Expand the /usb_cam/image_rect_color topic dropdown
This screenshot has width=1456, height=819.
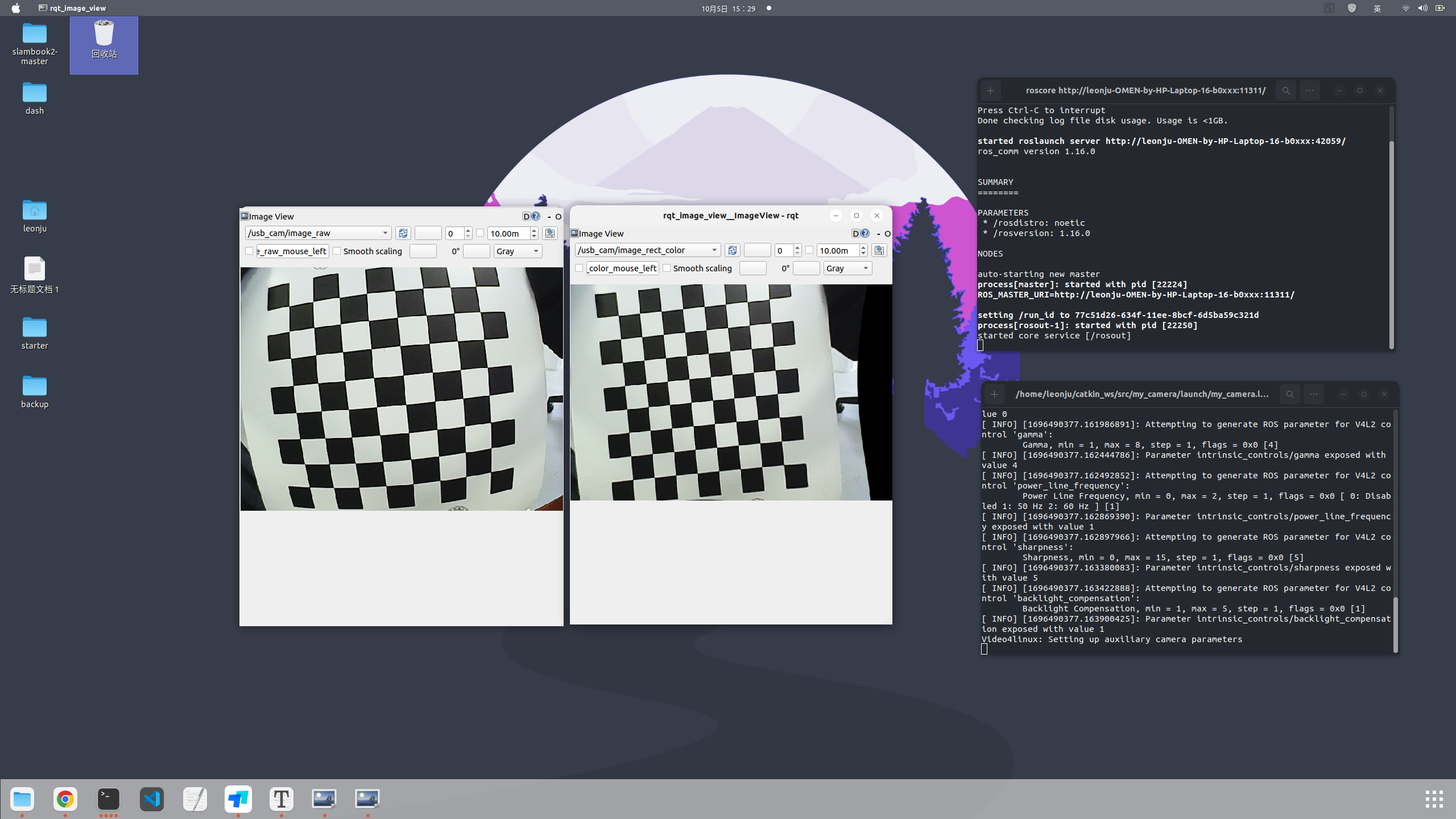714,250
